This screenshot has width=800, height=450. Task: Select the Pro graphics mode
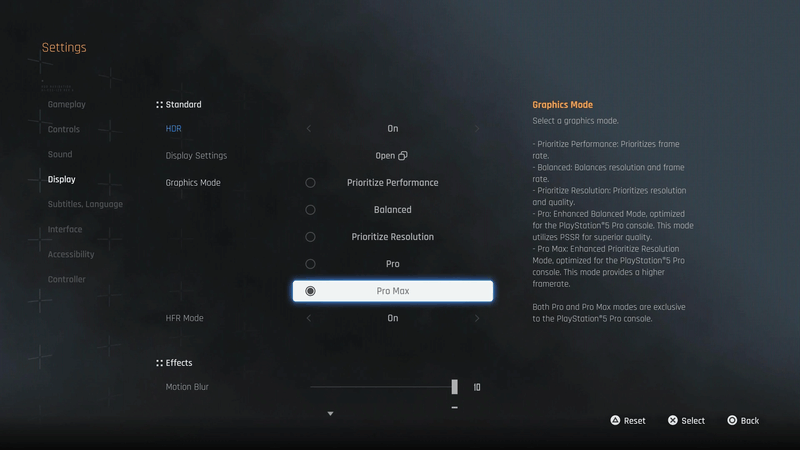(392, 264)
